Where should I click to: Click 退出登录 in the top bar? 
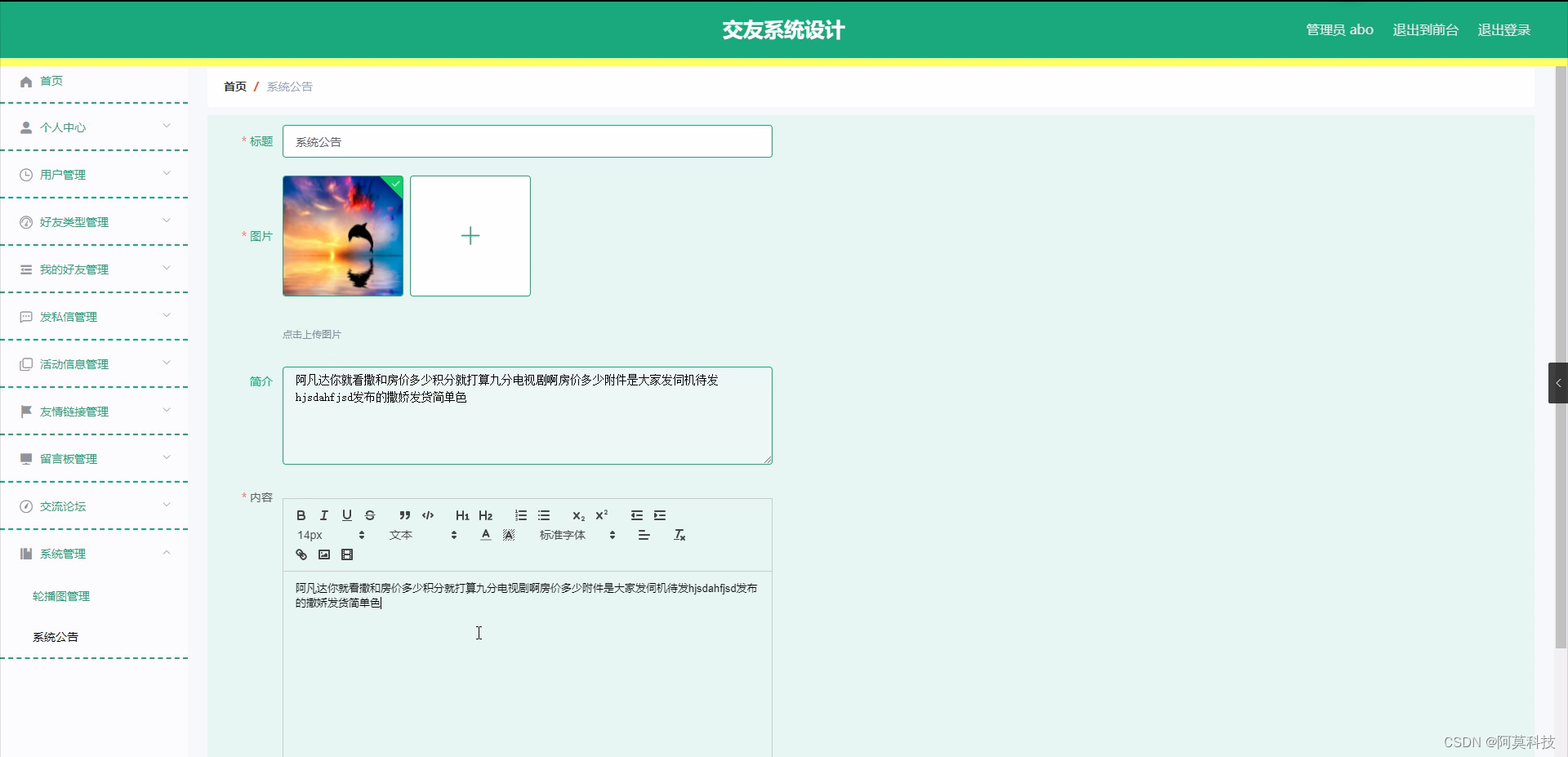[1503, 29]
